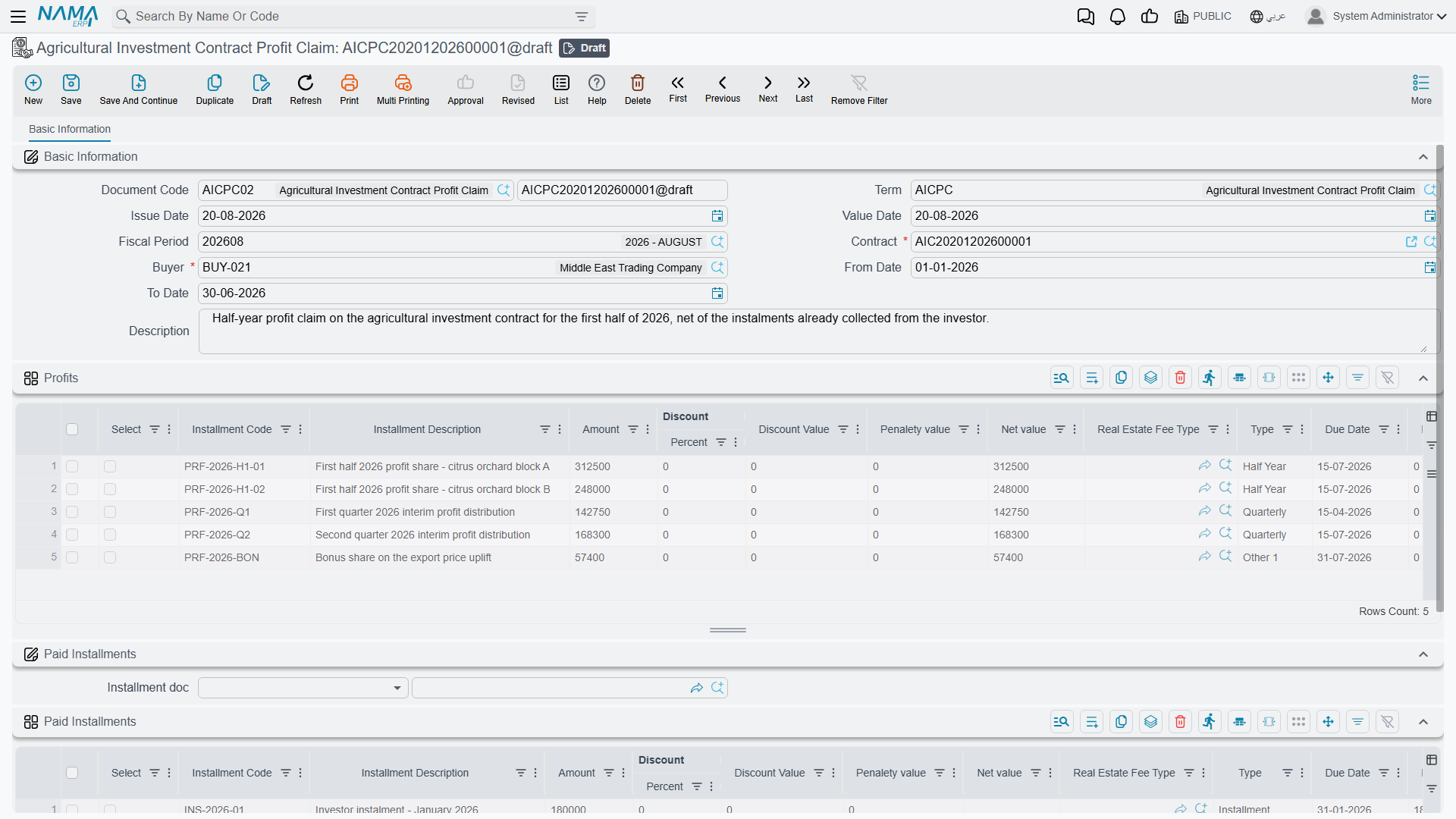The width and height of the screenshot is (1456, 819).
Task: Check row checkbox for PRF-2026-Q1
Action: coord(72,512)
